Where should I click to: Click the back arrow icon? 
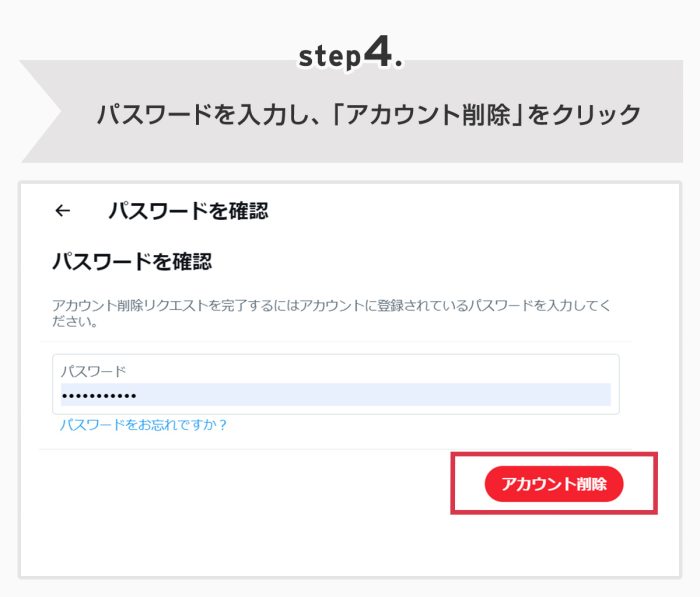[63, 211]
